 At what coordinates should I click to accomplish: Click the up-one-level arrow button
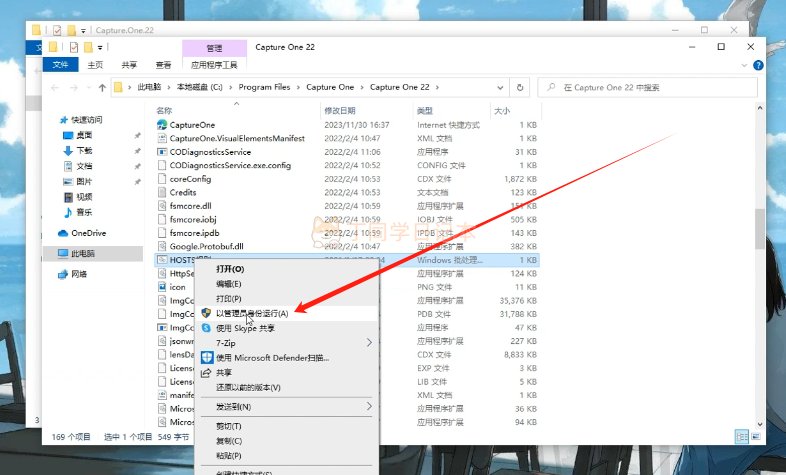click(102, 88)
